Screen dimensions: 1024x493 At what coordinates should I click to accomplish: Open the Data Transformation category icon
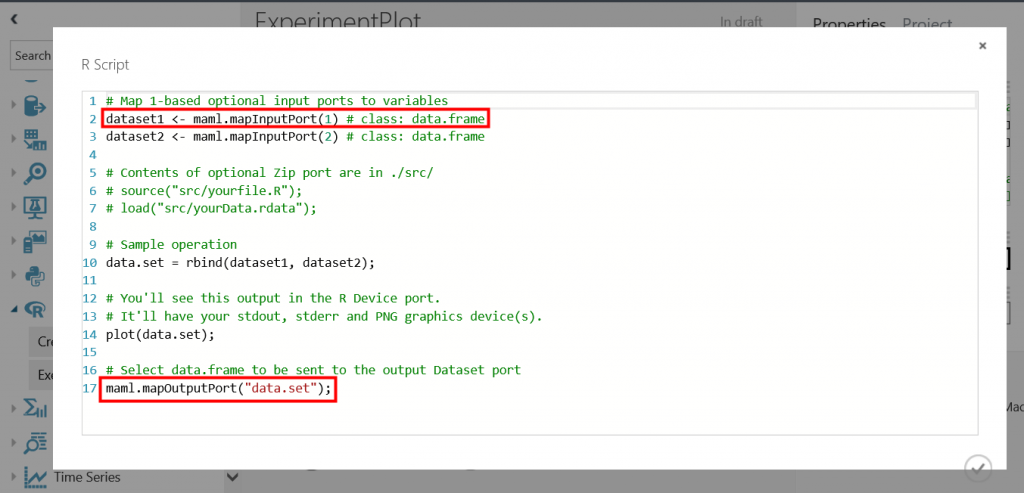pos(35,138)
